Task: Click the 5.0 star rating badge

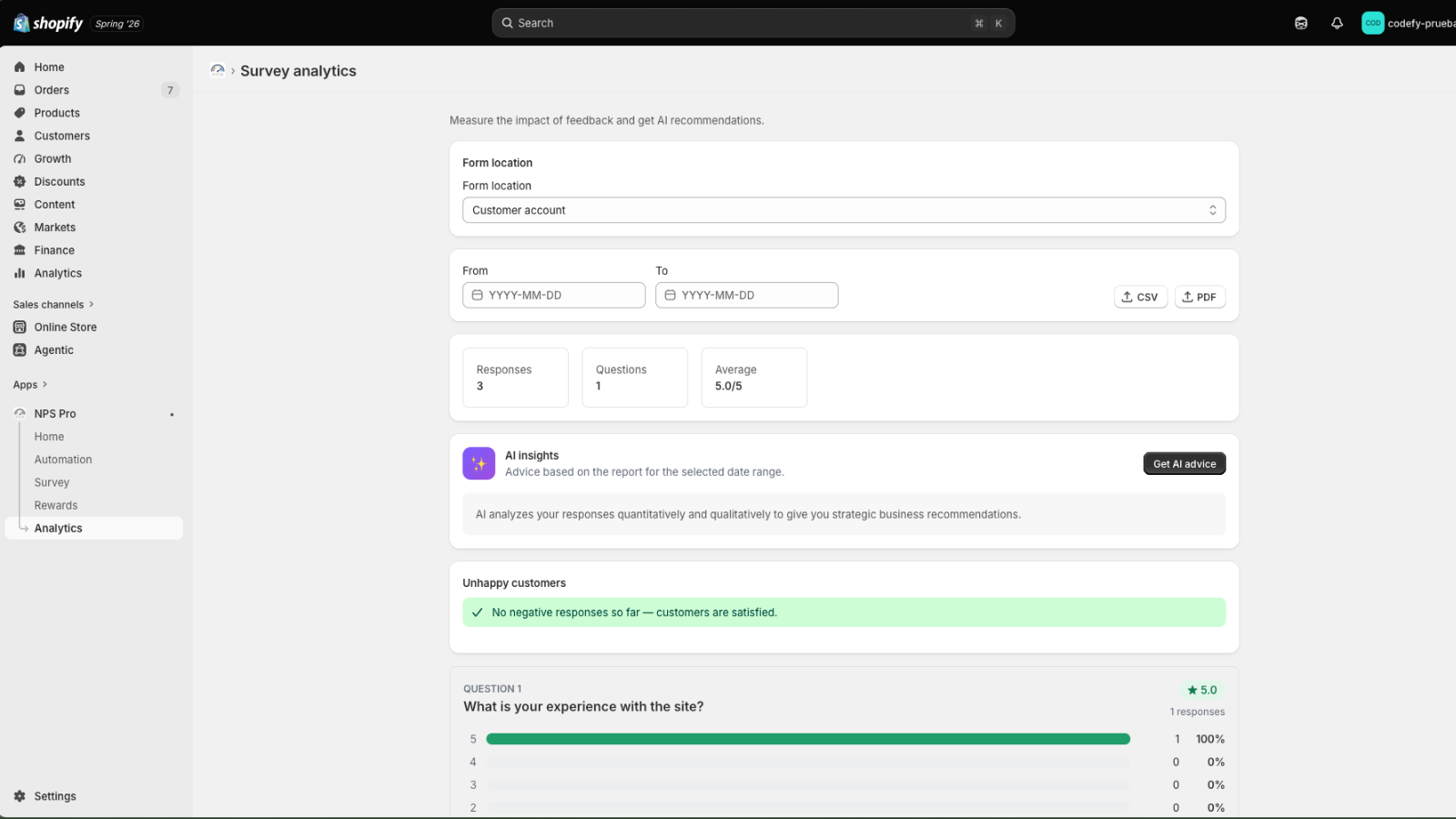Action: [1202, 691]
